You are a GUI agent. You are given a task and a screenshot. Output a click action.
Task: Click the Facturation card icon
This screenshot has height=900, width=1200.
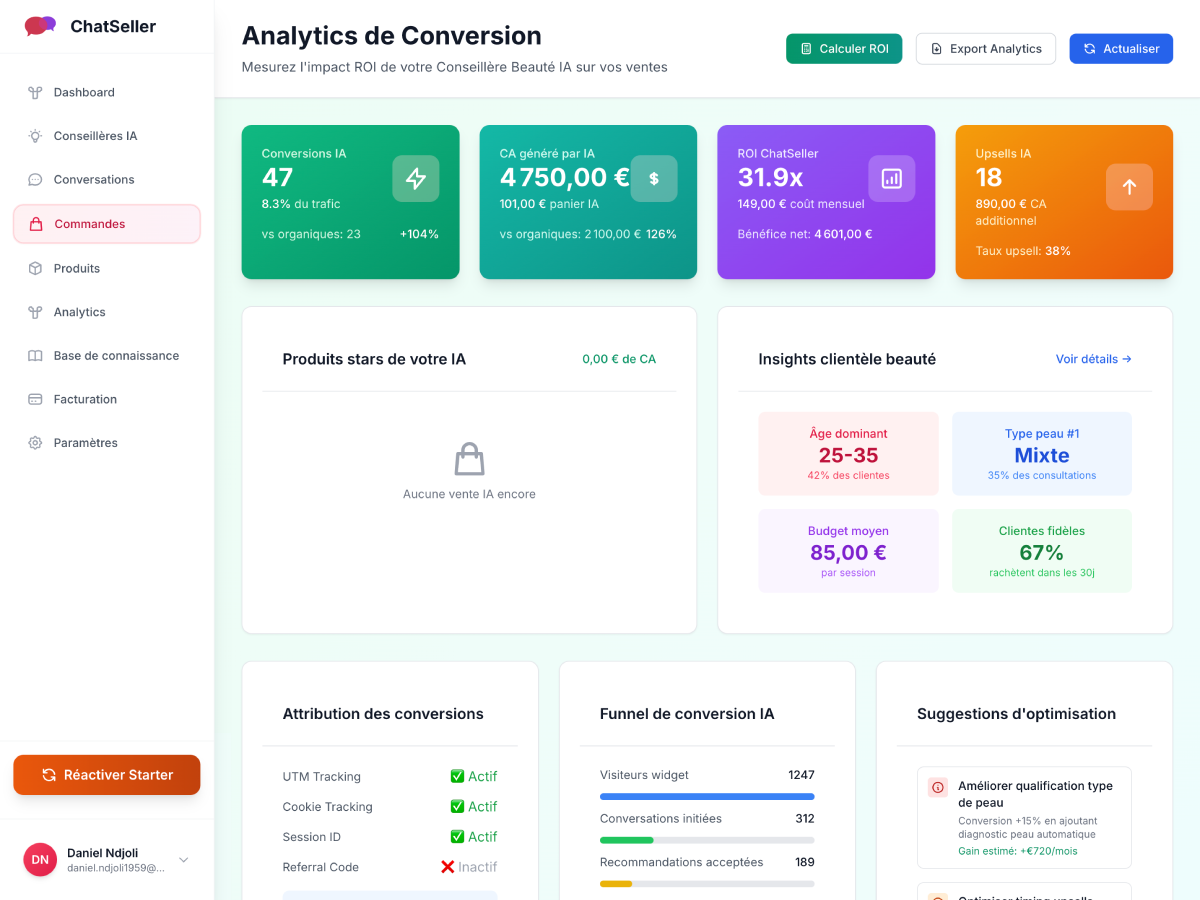click(x=33, y=399)
